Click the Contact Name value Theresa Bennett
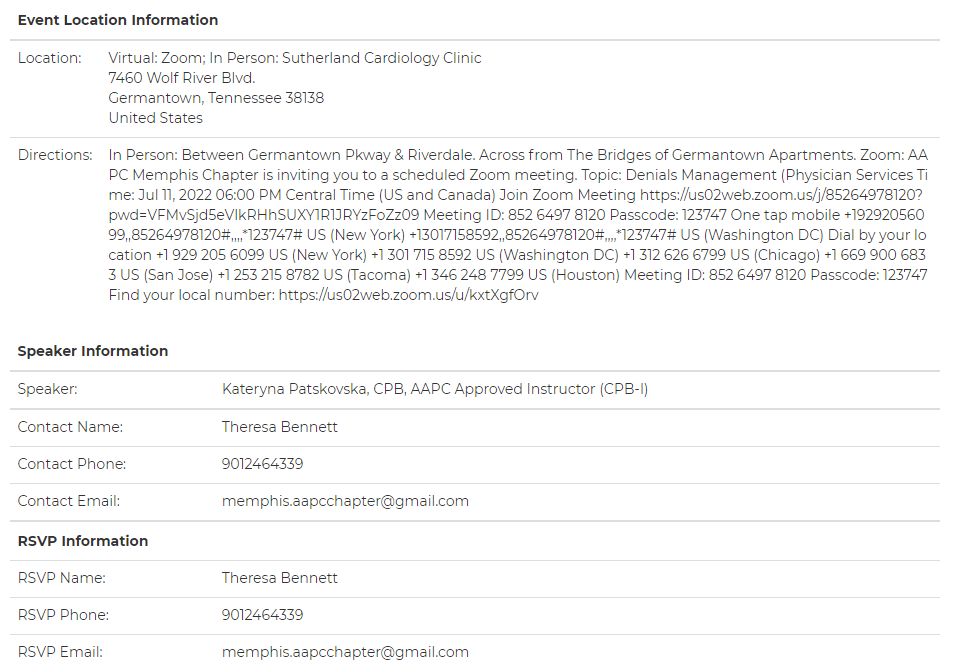Screen dimensions: 964x669 280,427
